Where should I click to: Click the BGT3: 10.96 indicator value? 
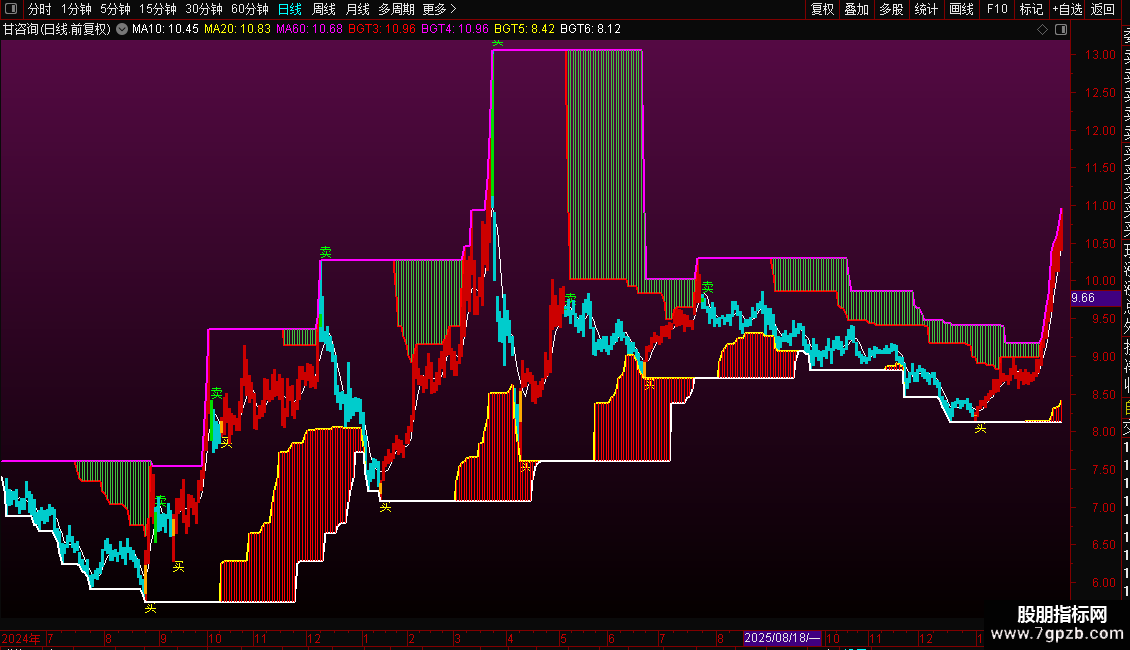pos(382,29)
